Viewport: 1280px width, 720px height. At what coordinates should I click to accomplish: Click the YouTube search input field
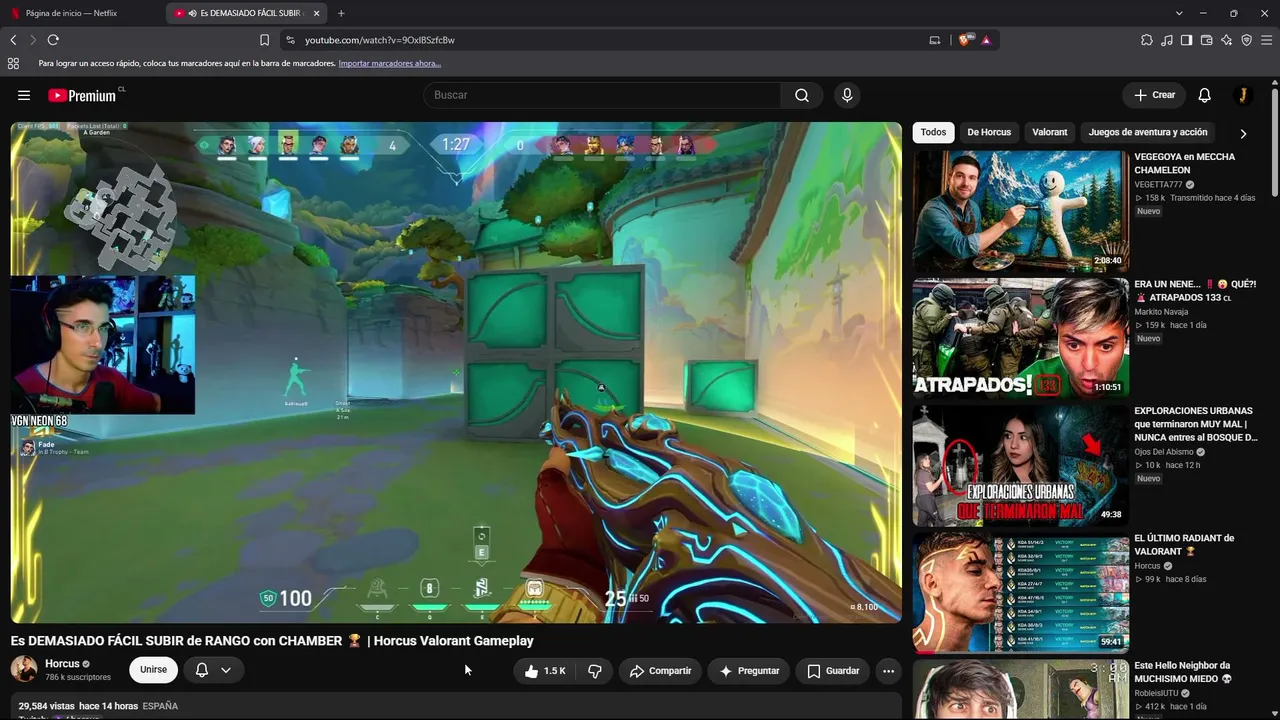click(602, 95)
